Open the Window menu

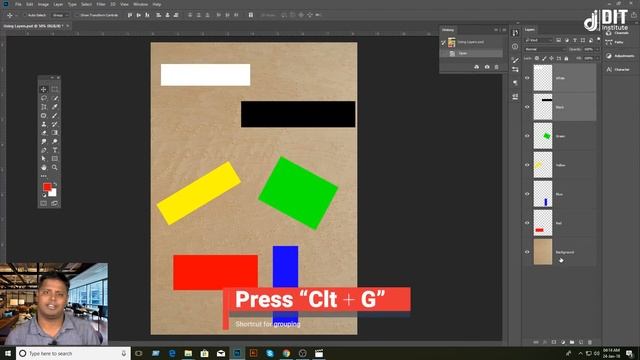140,4
